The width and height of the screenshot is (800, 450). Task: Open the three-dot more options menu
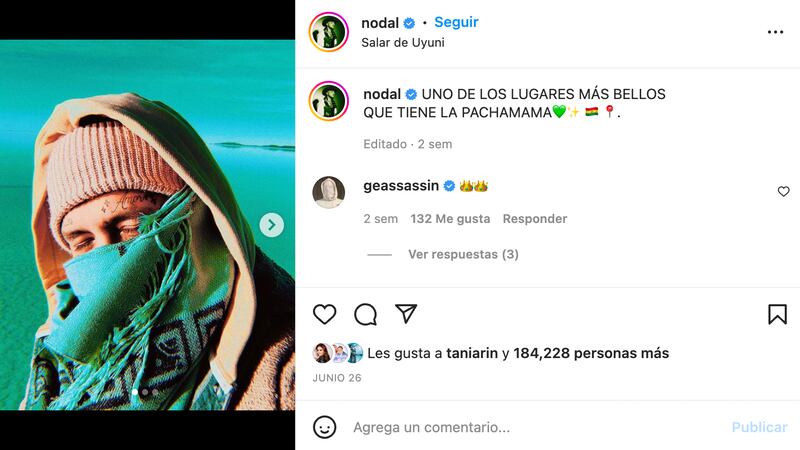pos(776,32)
